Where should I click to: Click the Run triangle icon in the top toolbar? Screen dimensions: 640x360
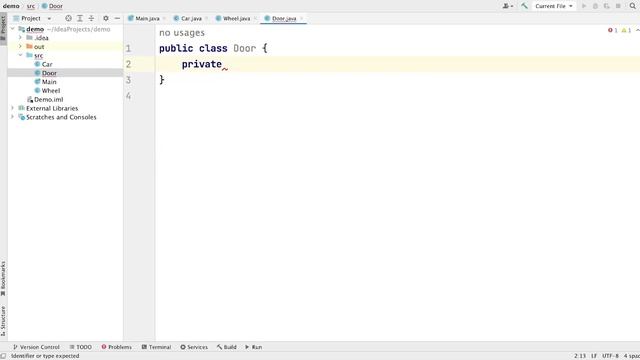pos(584,6)
